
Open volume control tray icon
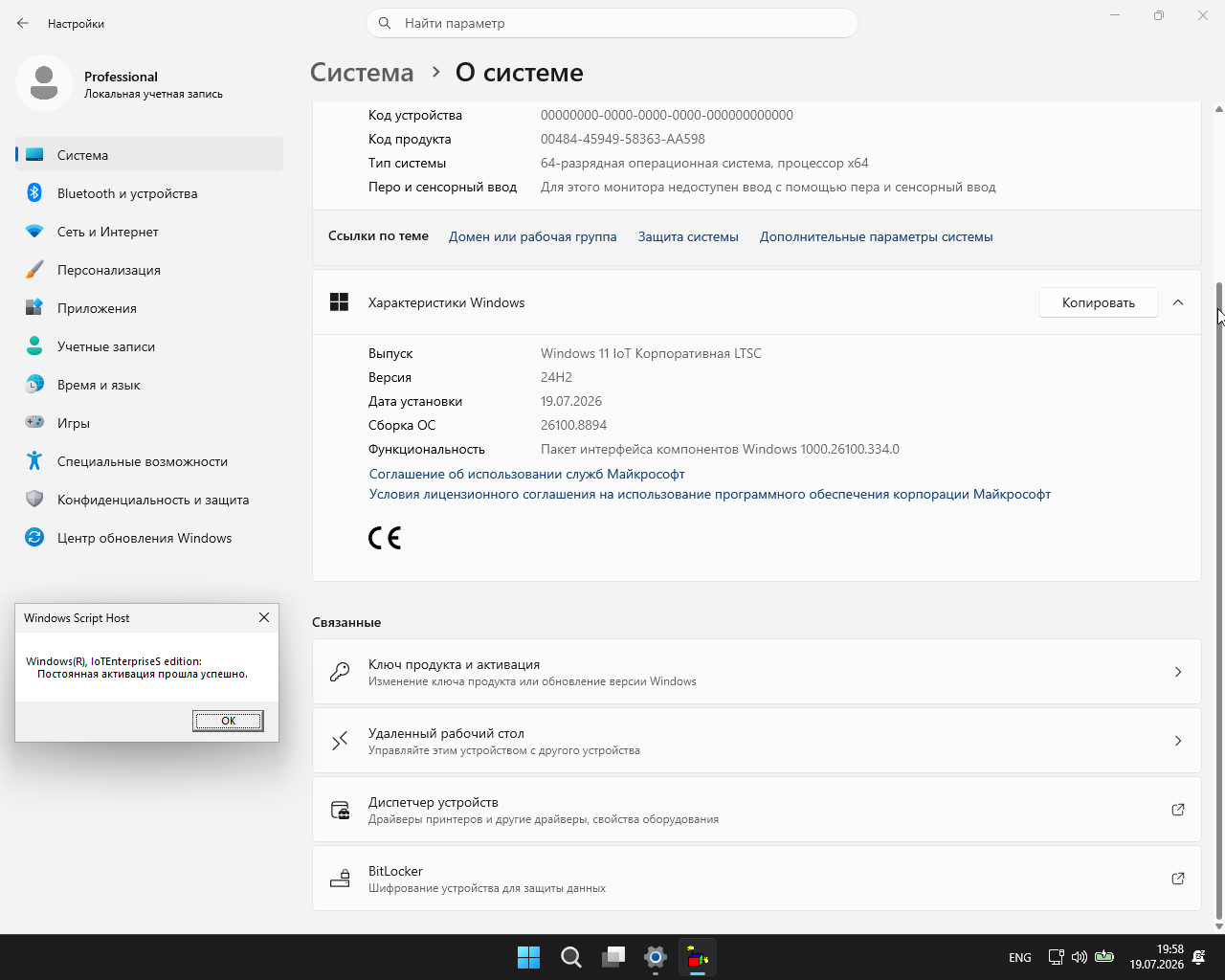(x=1080, y=957)
